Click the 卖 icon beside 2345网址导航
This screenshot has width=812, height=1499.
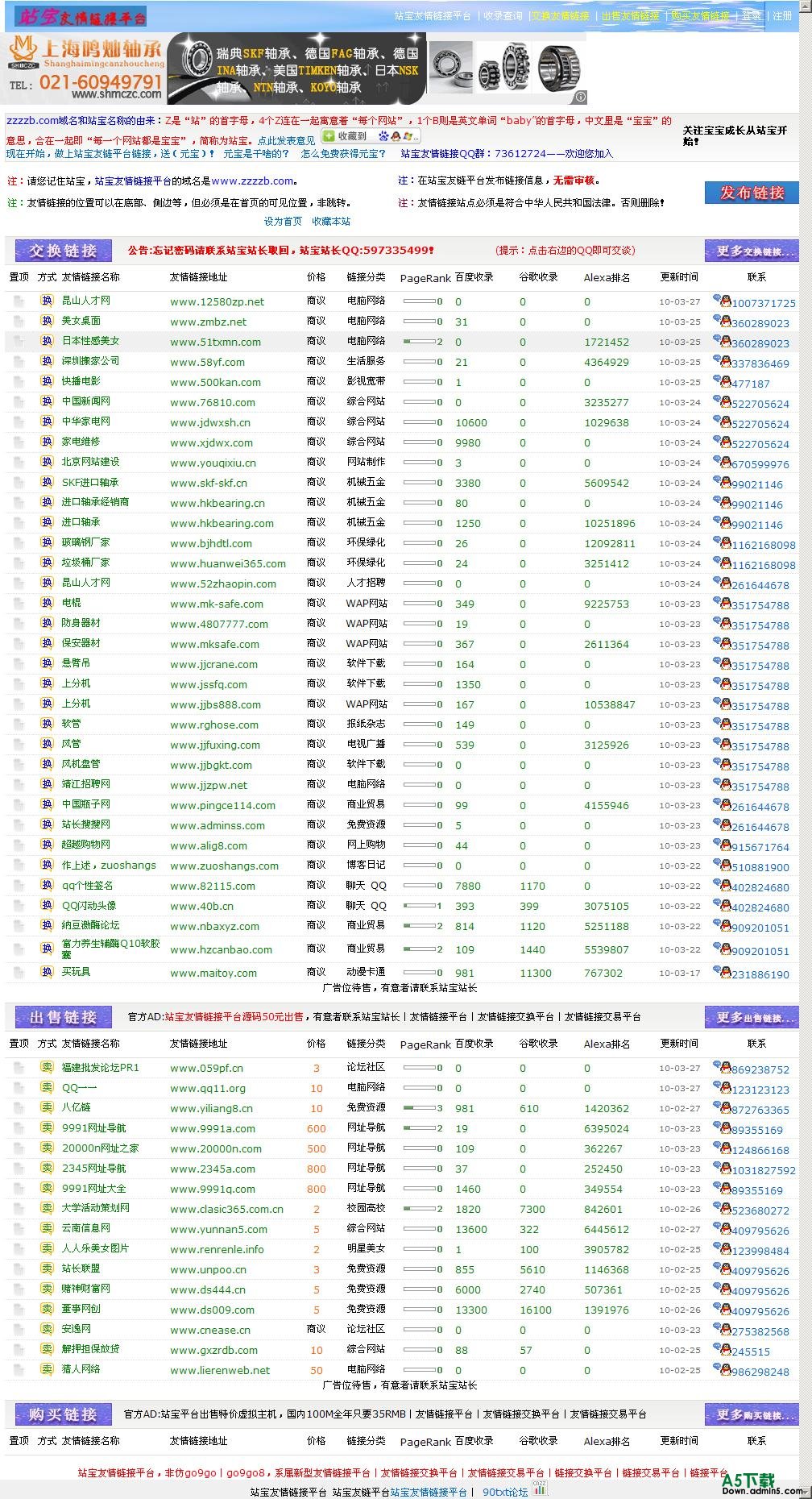(x=47, y=1168)
